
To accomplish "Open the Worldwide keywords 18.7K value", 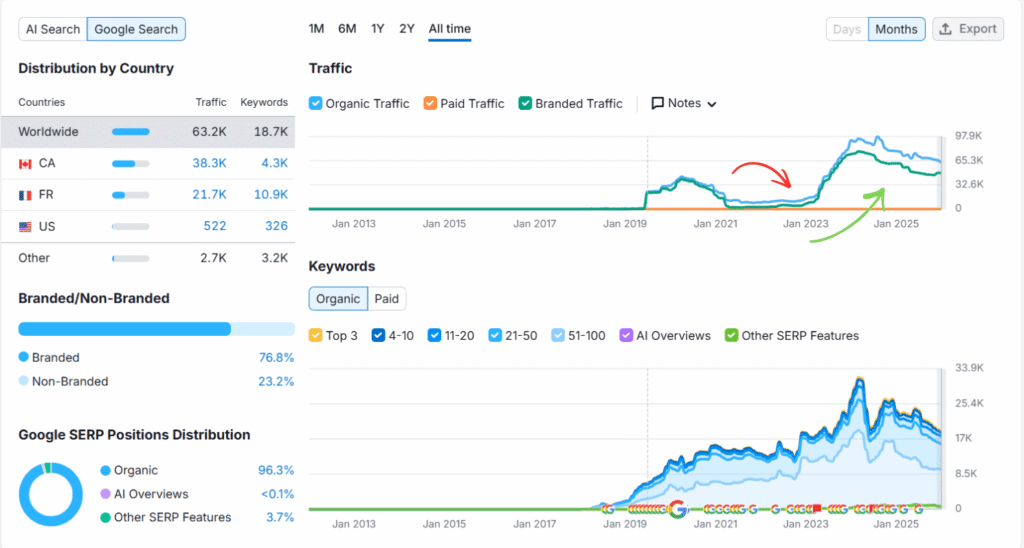I will 271,131.
